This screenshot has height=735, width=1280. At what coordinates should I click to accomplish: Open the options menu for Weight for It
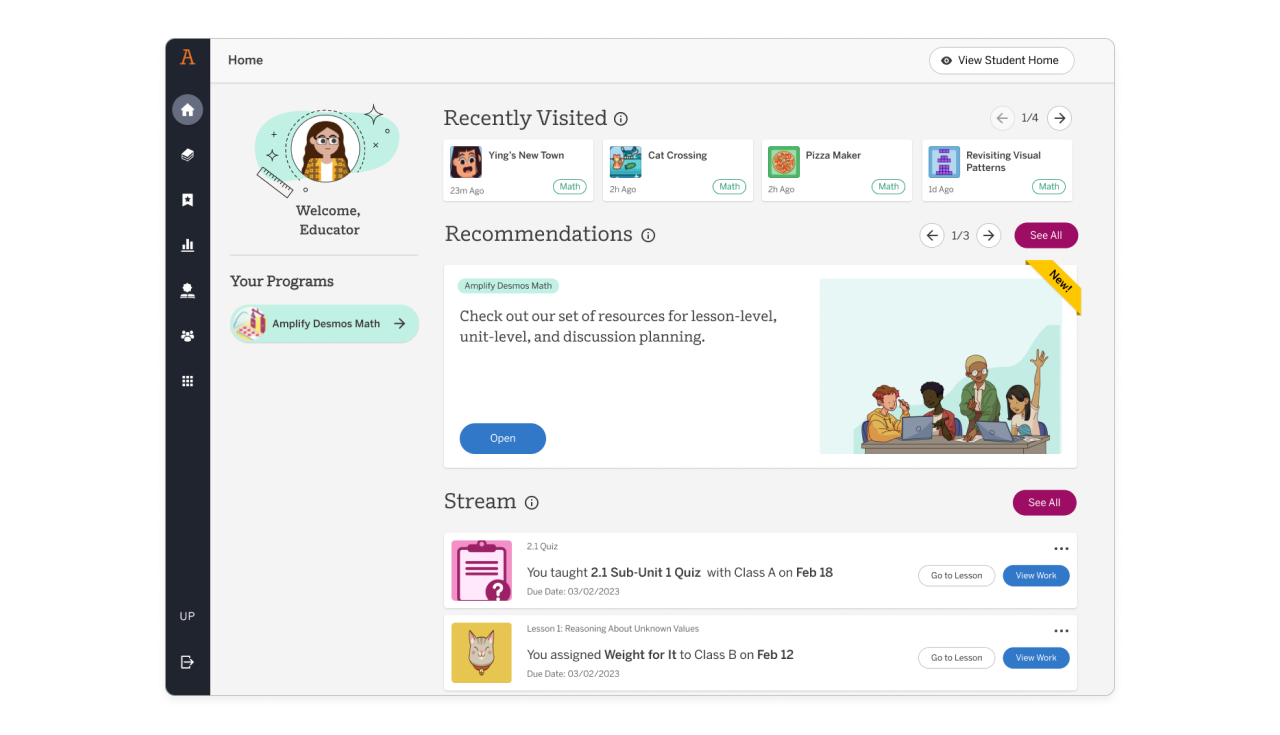pyautogui.click(x=1061, y=630)
